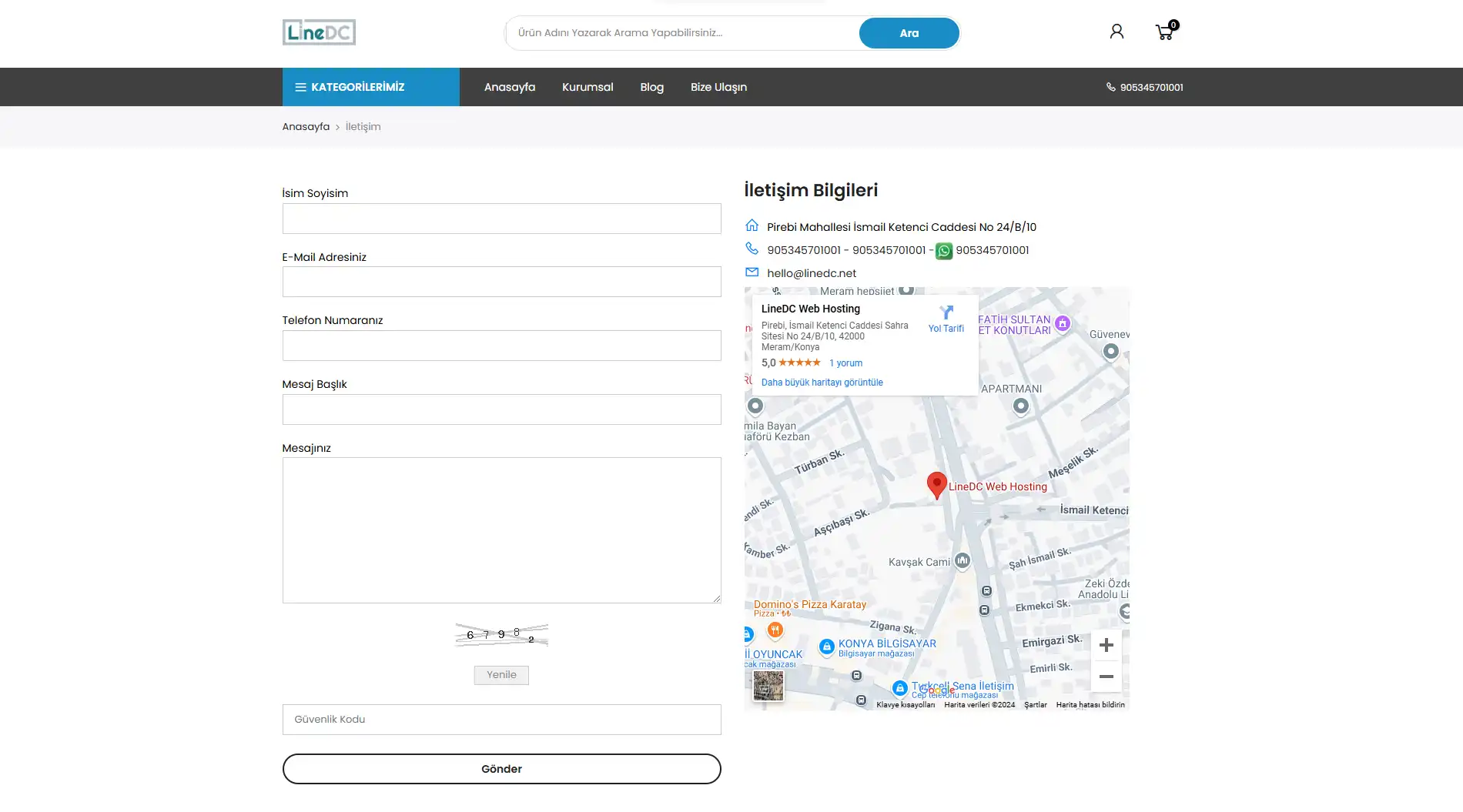Image resolution: width=1463 pixels, height=812 pixels.
Task: Click the Anasayfa breadcrumb link
Action: (x=306, y=127)
